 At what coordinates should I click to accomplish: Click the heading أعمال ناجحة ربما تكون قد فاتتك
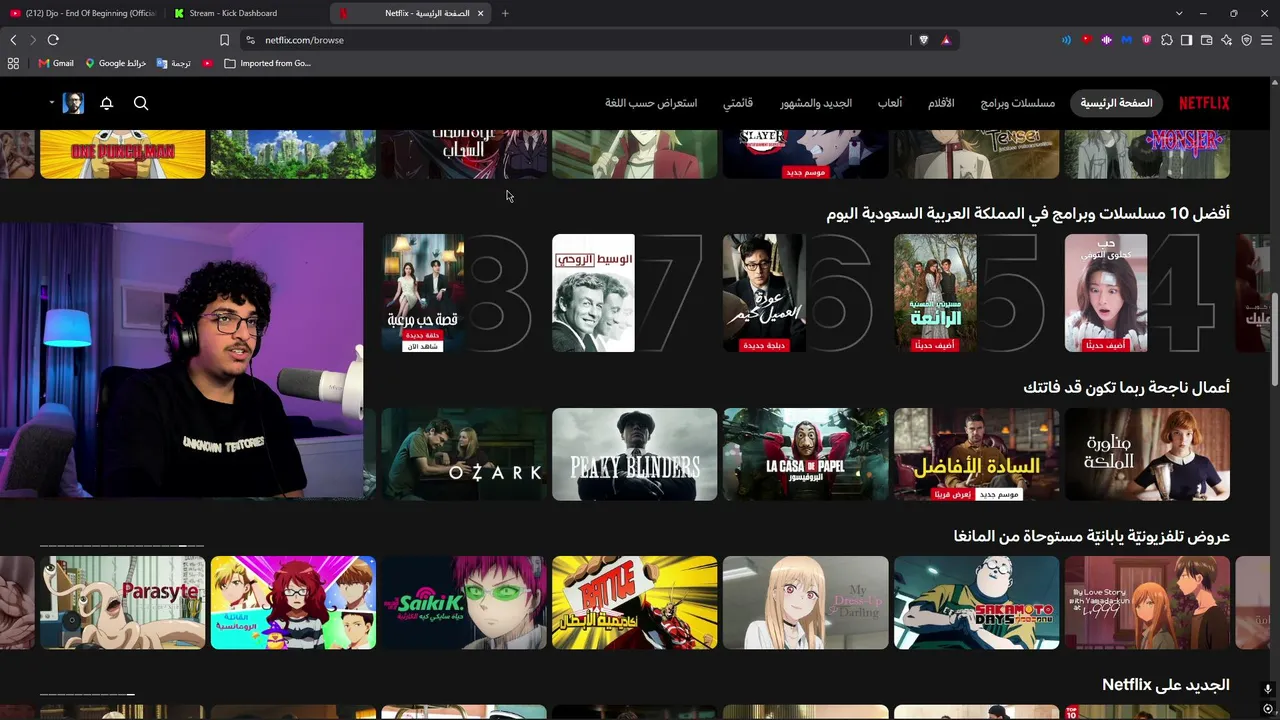point(1126,387)
